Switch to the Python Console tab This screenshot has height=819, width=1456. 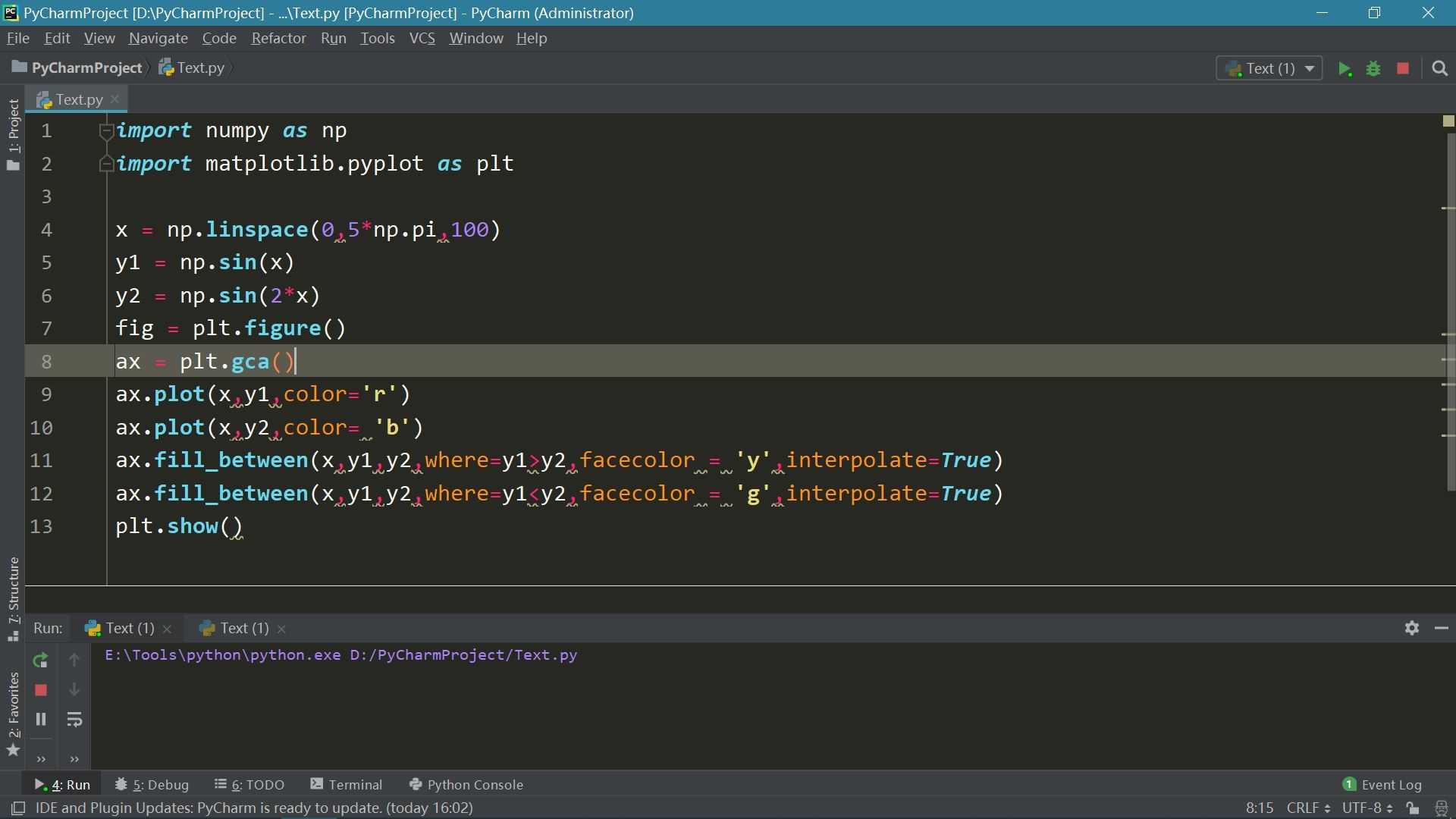pyautogui.click(x=466, y=785)
